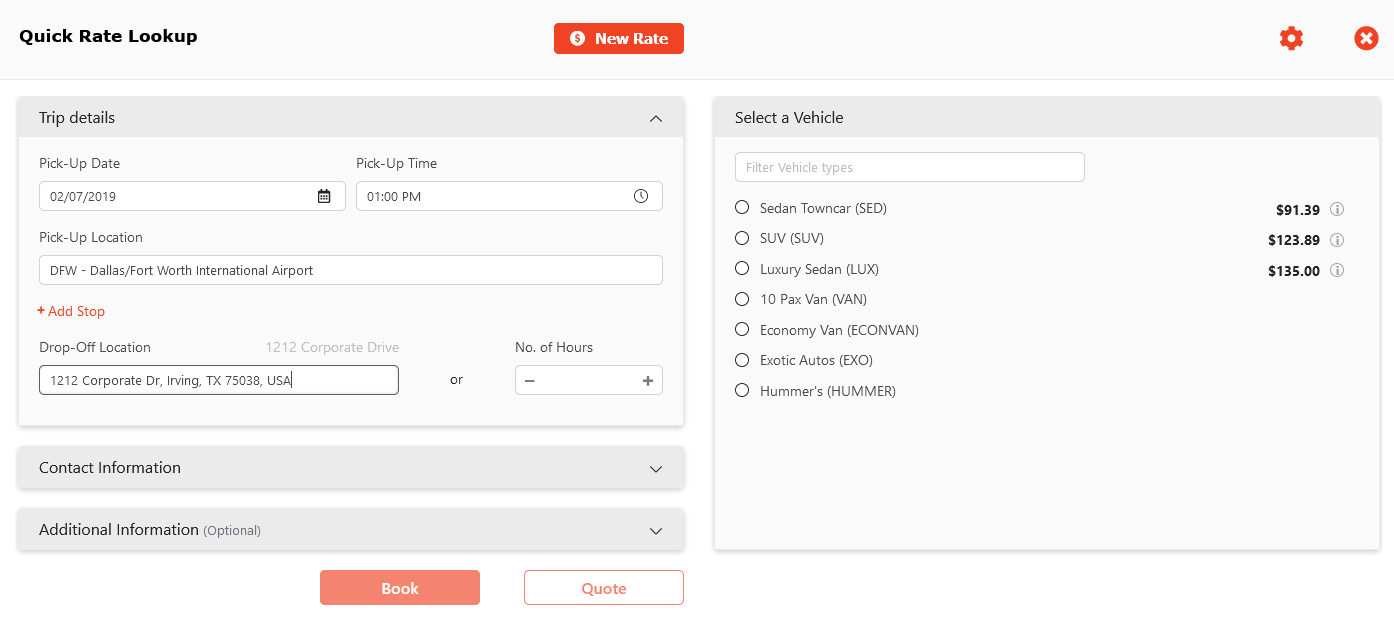Screen dimensions: 1394x627
Task: Click the Filter Vehicle types search box
Action: (909, 166)
